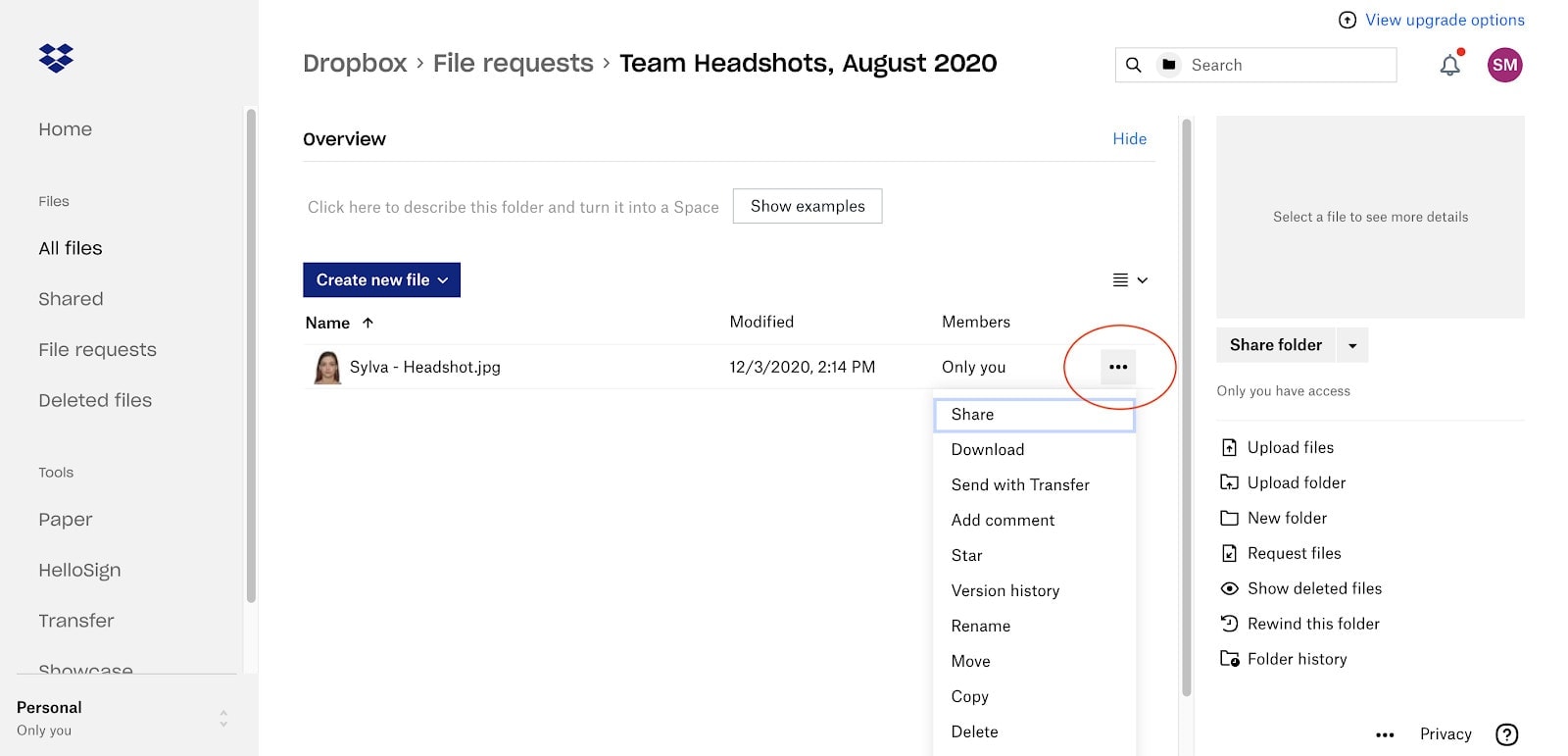
Task: Click the Show examples button
Action: point(808,206)
